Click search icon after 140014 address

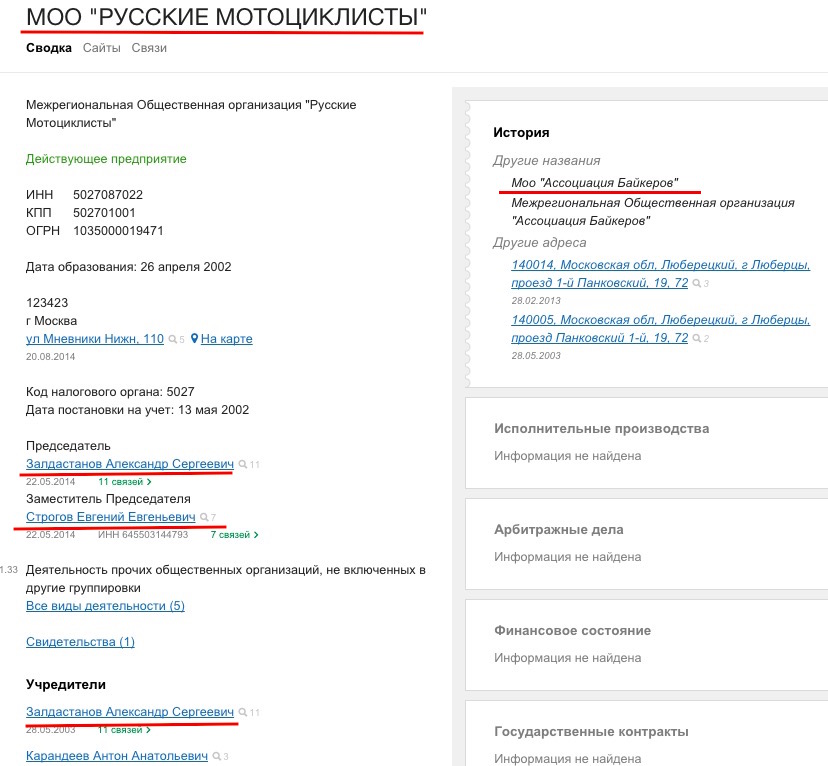(697, 283)
